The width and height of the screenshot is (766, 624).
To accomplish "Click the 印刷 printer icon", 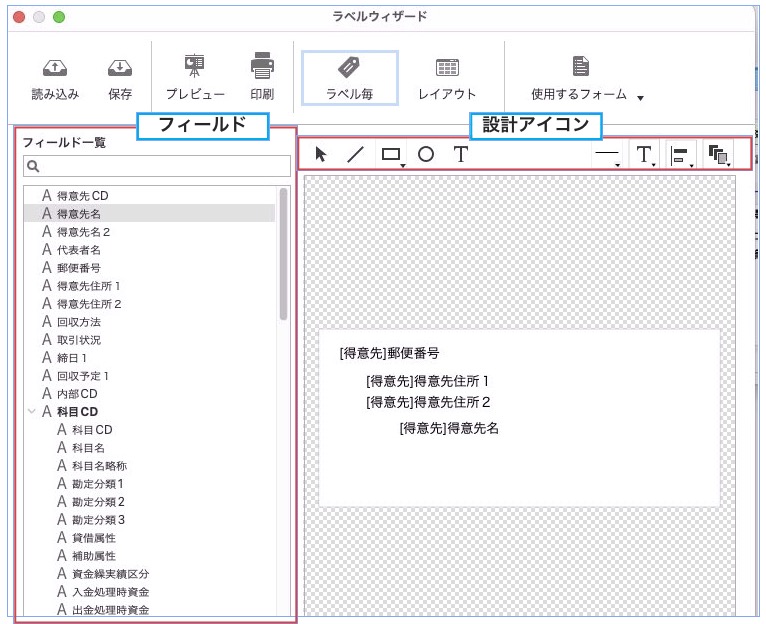I will pyautogui.click(x=262, y=67).
